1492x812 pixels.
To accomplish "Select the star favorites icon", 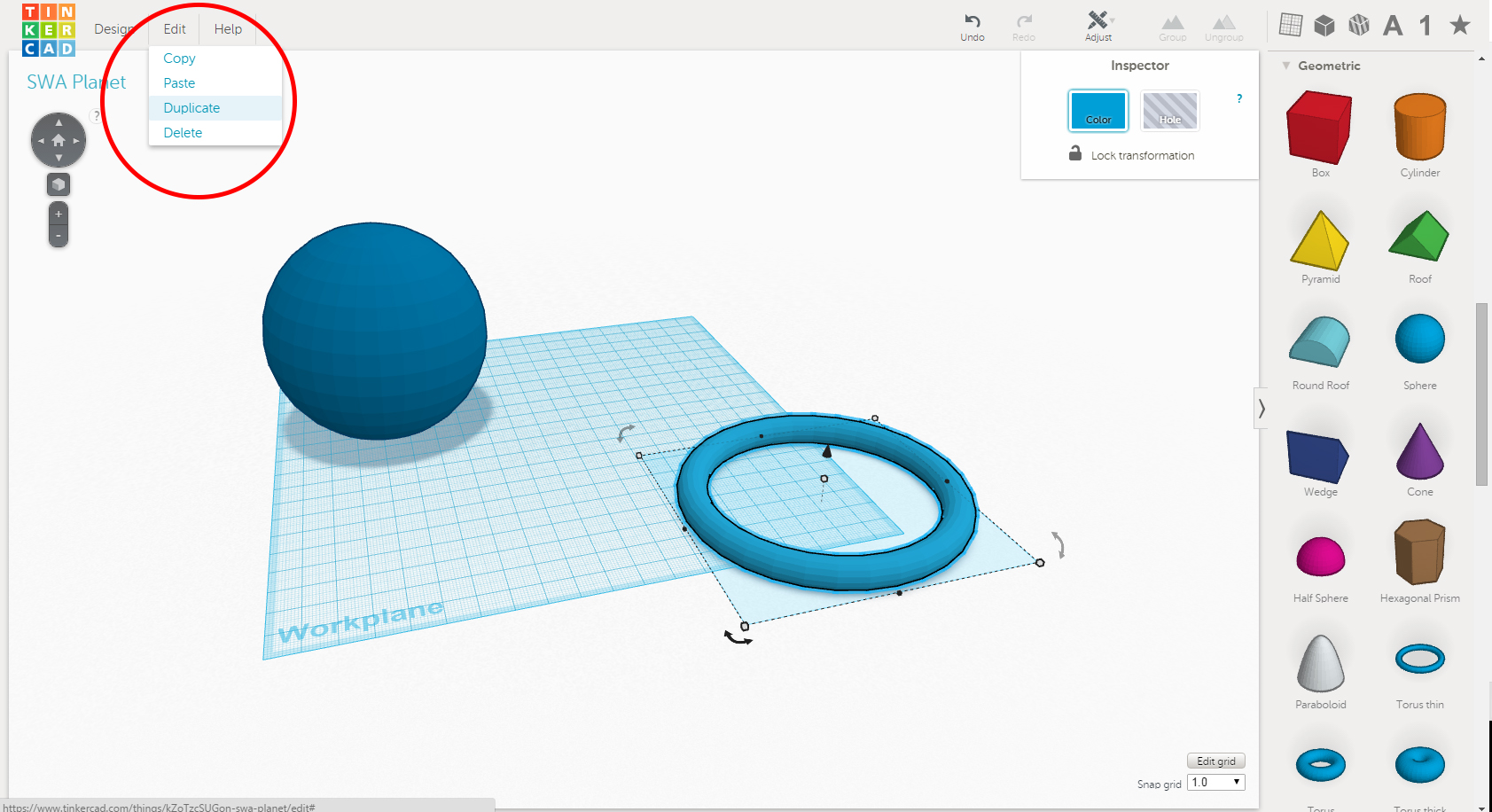I will 1460,24.
